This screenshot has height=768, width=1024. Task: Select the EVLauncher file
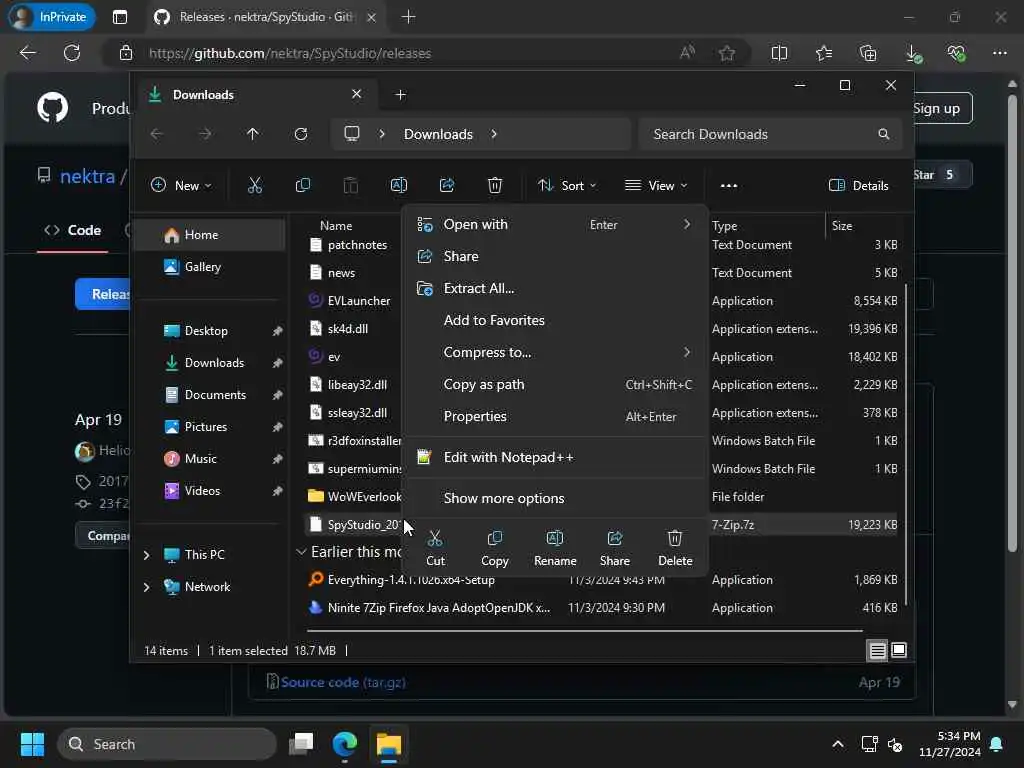click(x=358, y=300)
